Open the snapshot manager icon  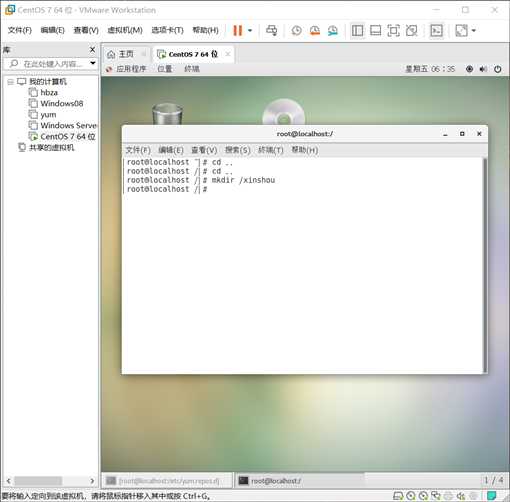click(x=333, y=31)
